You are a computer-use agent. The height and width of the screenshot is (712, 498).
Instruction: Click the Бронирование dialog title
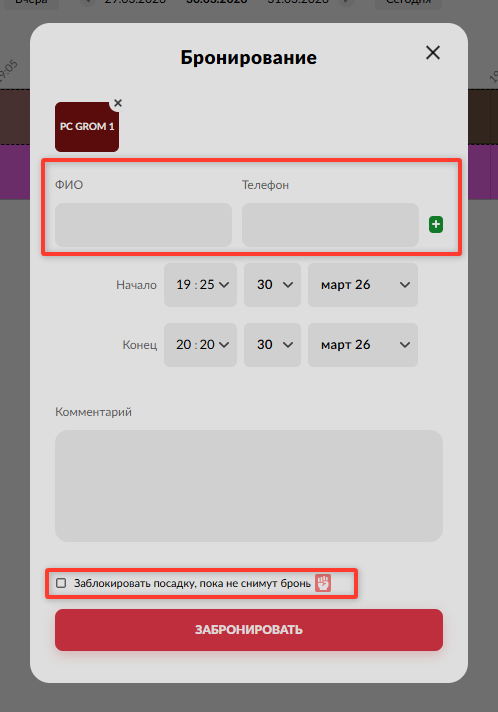(248, 58)
